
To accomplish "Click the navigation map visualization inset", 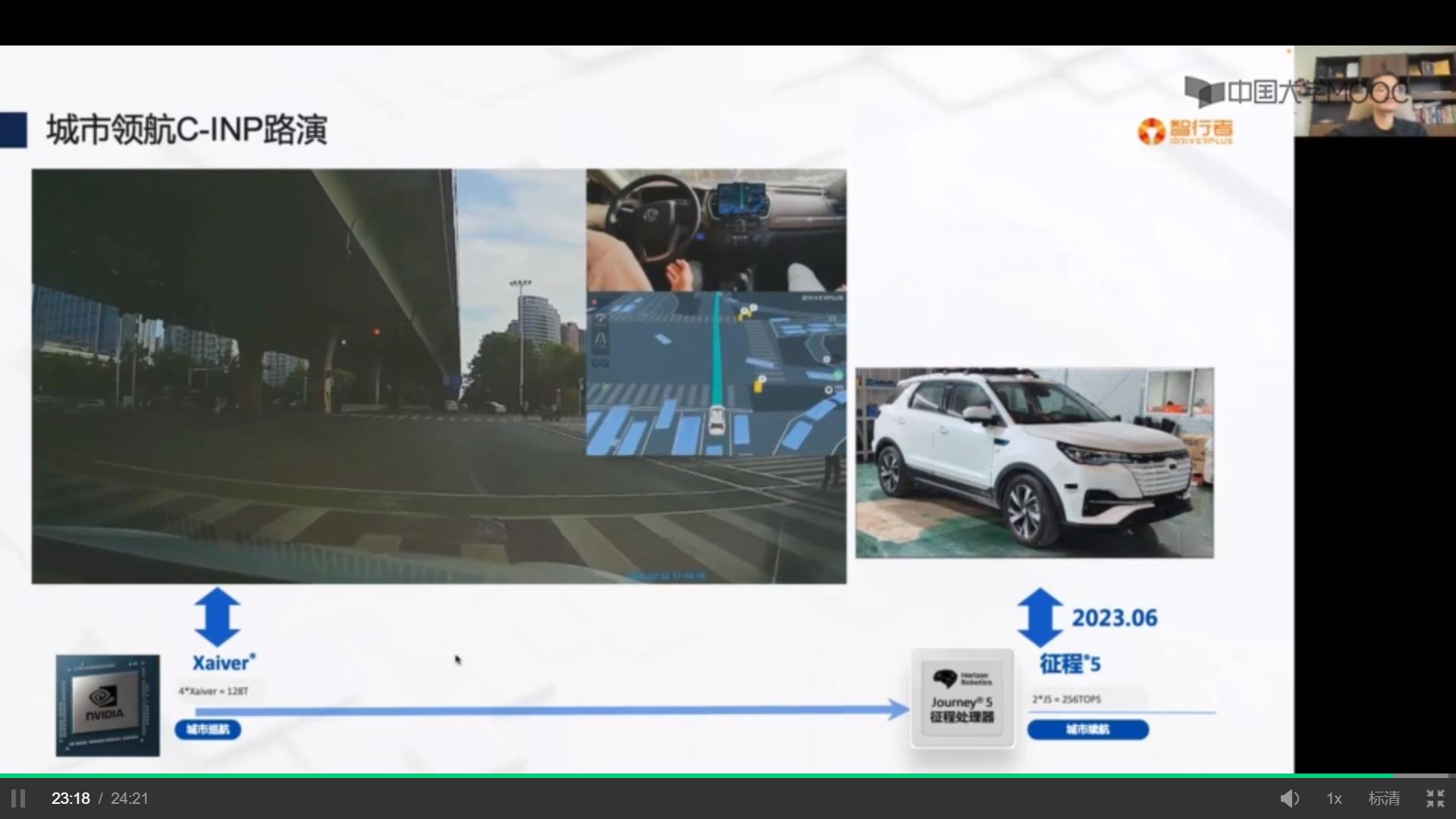I will (x=716, y=374).
